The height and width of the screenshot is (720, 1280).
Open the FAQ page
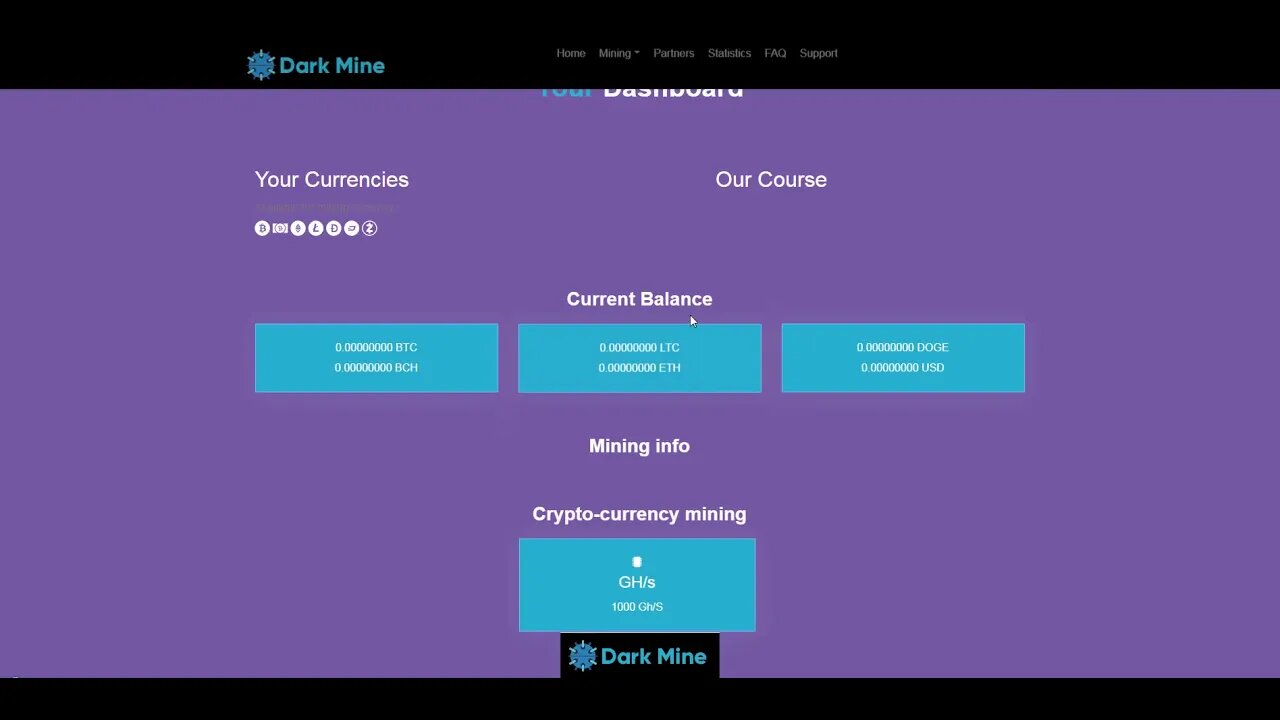click(775, 53)
